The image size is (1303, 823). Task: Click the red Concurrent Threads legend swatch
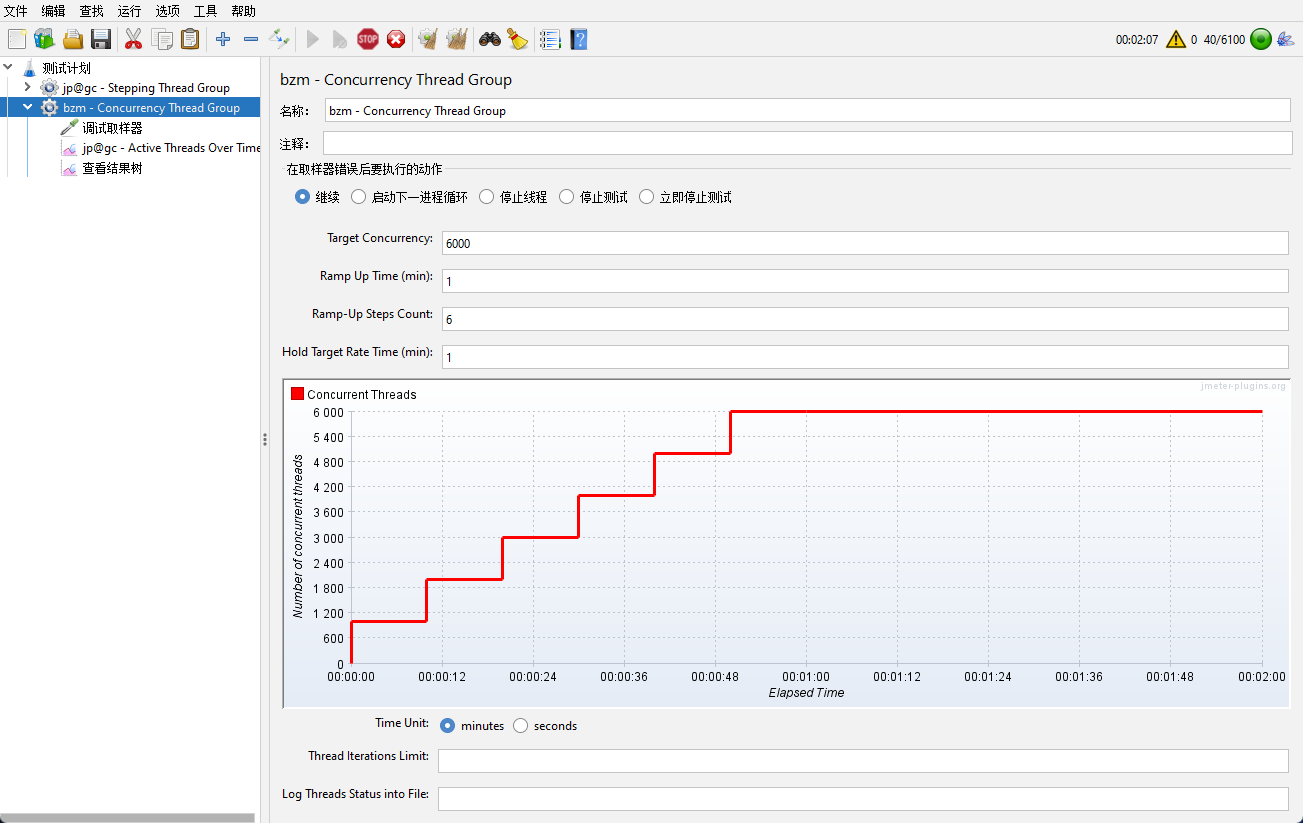coord(297,394)
